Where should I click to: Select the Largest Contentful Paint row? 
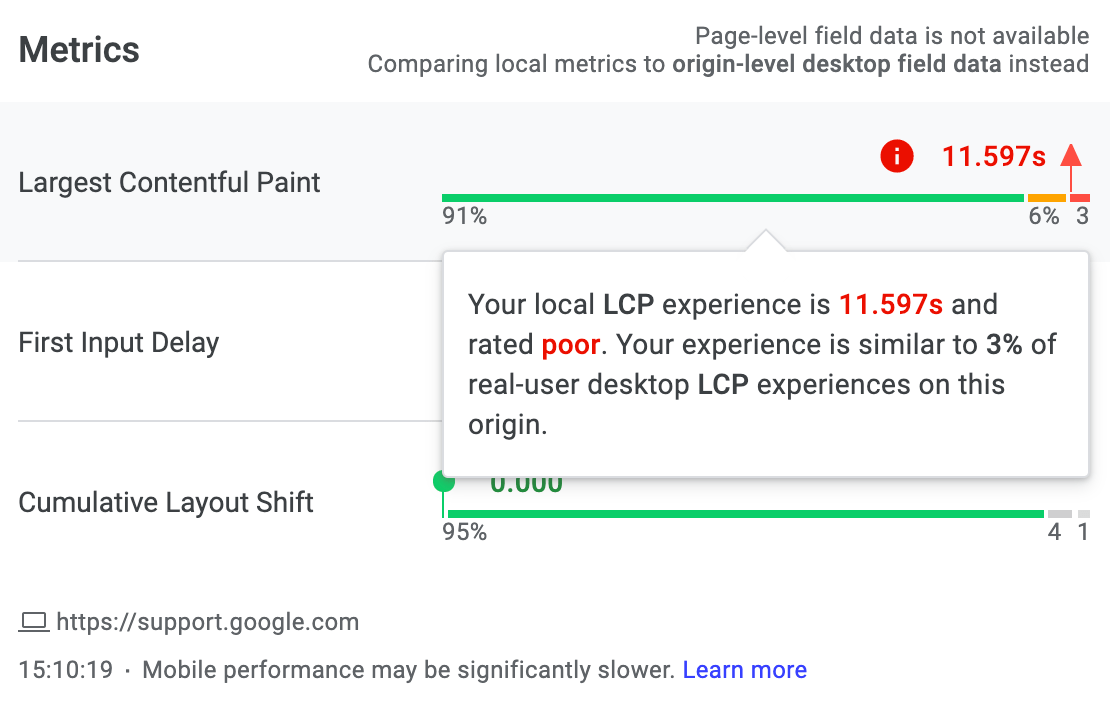(x=555, y=182)
